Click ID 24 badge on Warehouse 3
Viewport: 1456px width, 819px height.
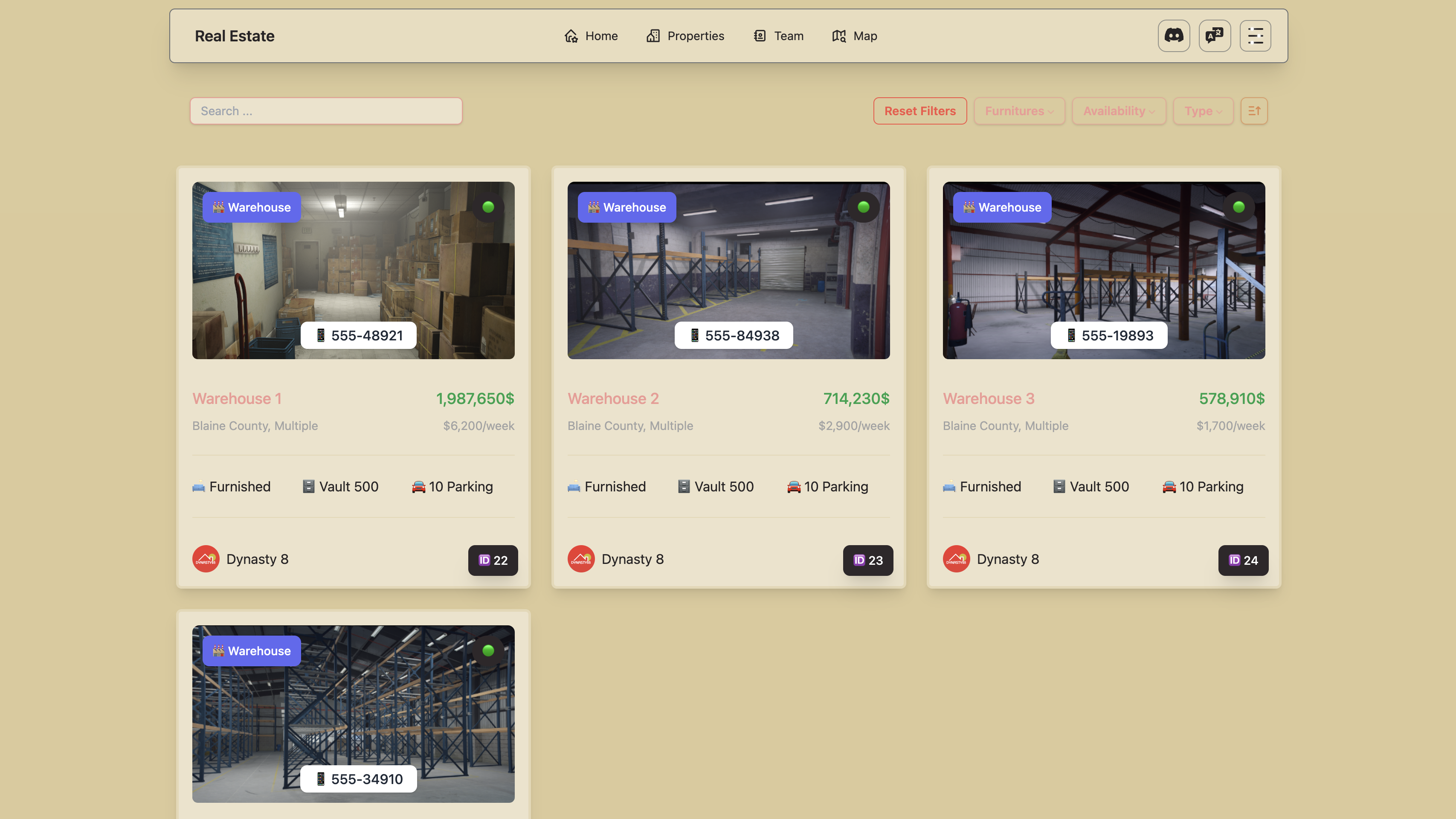click(1243, 560)
